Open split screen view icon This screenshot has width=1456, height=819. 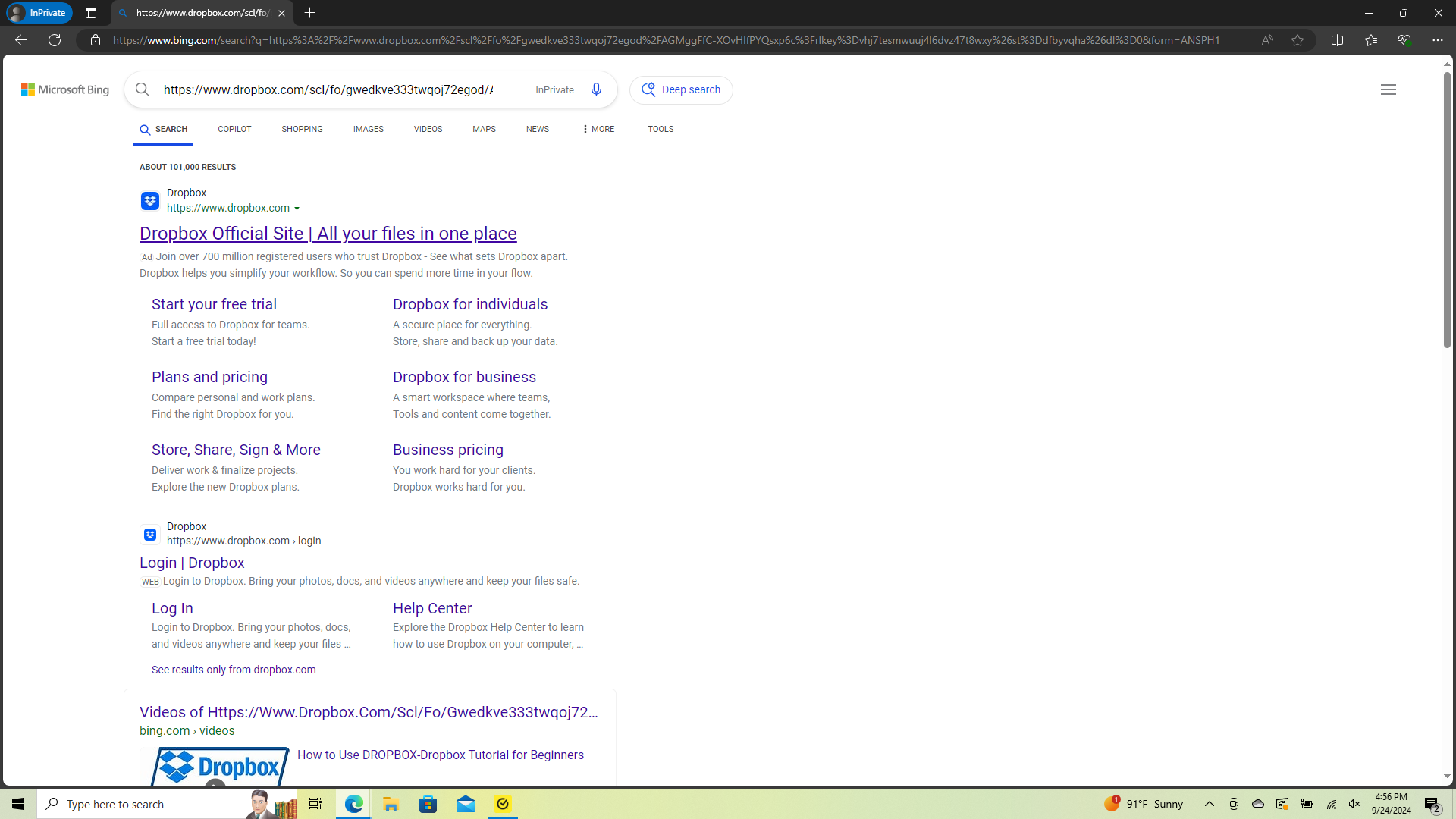tap(1337, 40)
